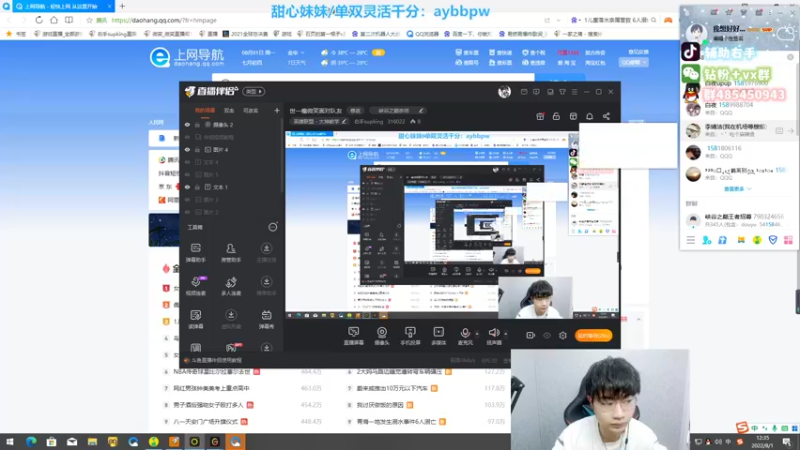Expand the speaker options arrow
Viewport: 800px width, 450px height.
[x=506, y=334]
